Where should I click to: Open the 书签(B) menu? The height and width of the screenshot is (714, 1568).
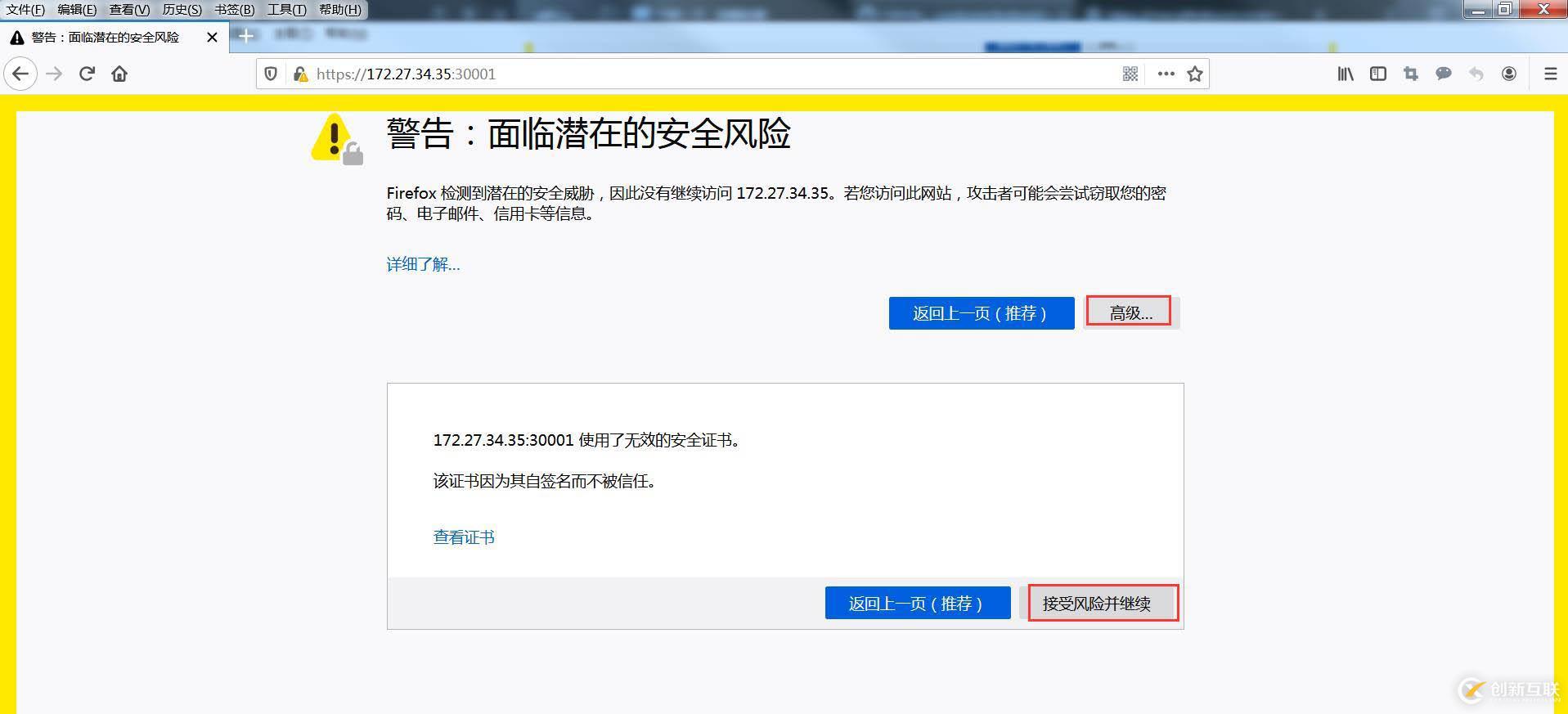234,10
